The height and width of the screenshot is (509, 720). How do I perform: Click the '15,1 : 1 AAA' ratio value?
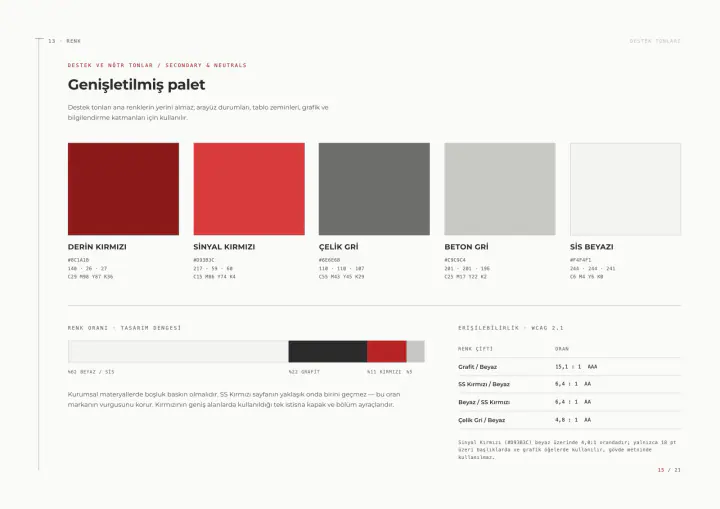(576, 367)
